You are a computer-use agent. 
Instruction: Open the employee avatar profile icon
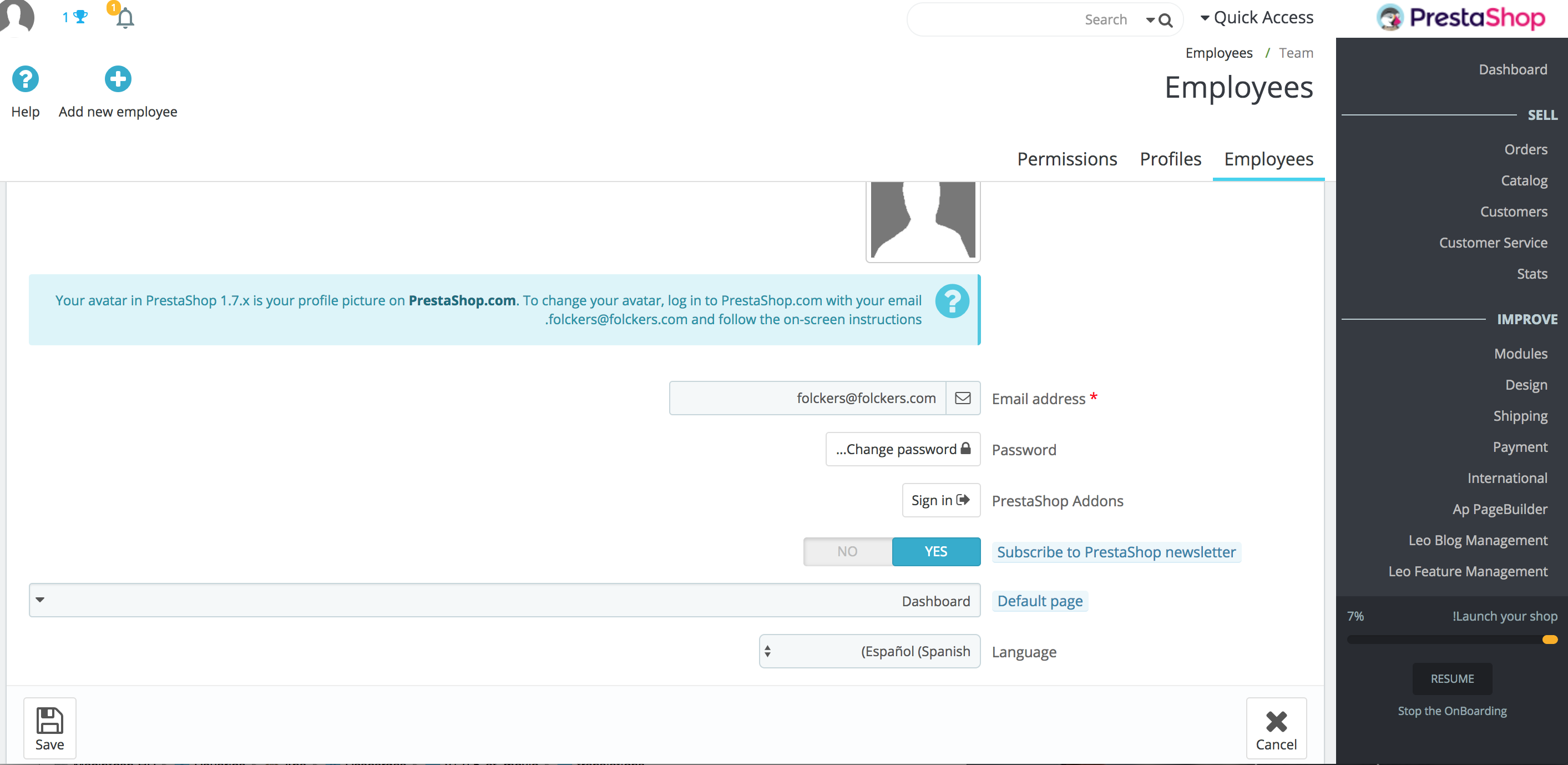coord(17,16)
